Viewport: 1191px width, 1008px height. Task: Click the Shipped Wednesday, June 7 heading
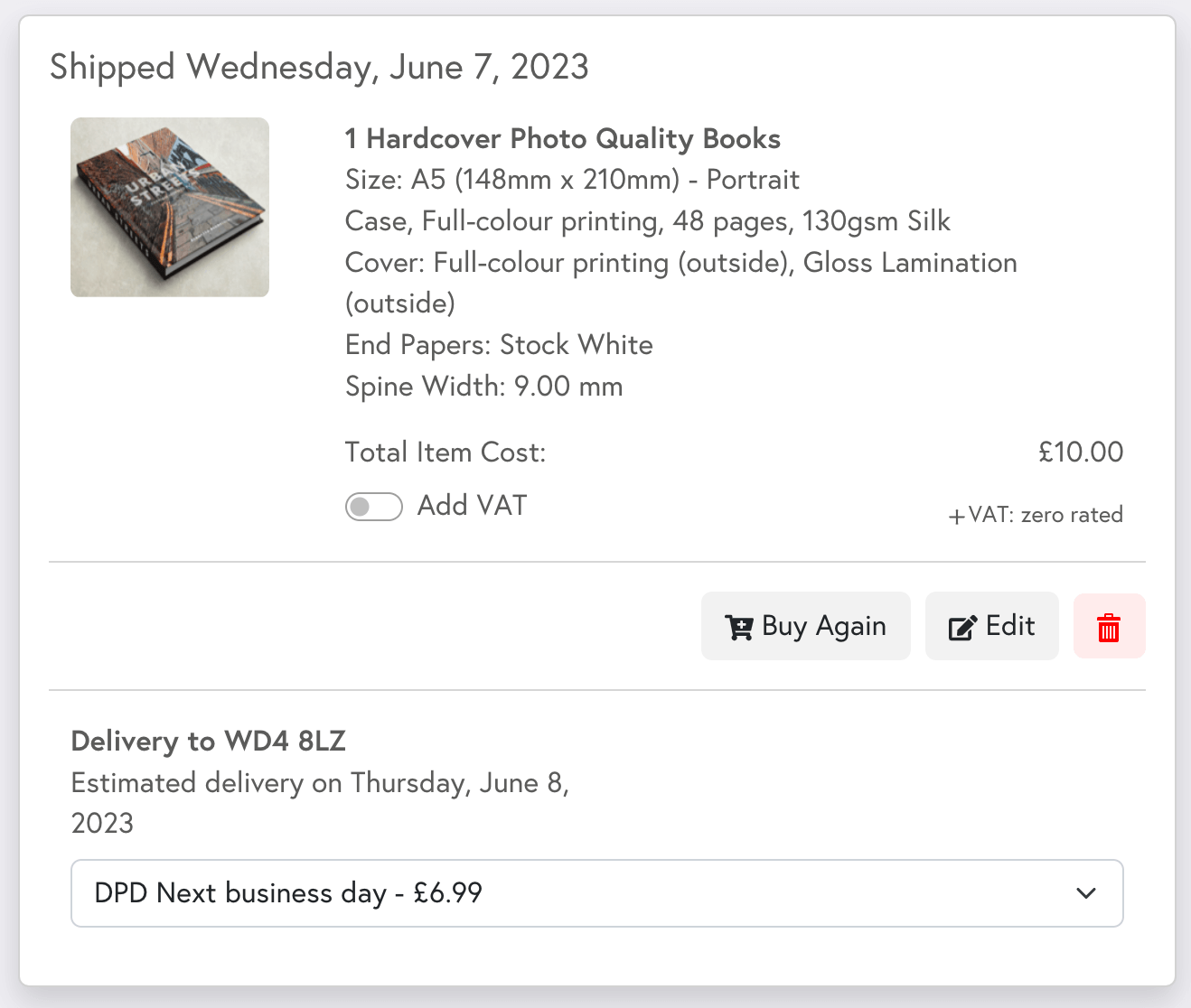[x=319, y=67]
